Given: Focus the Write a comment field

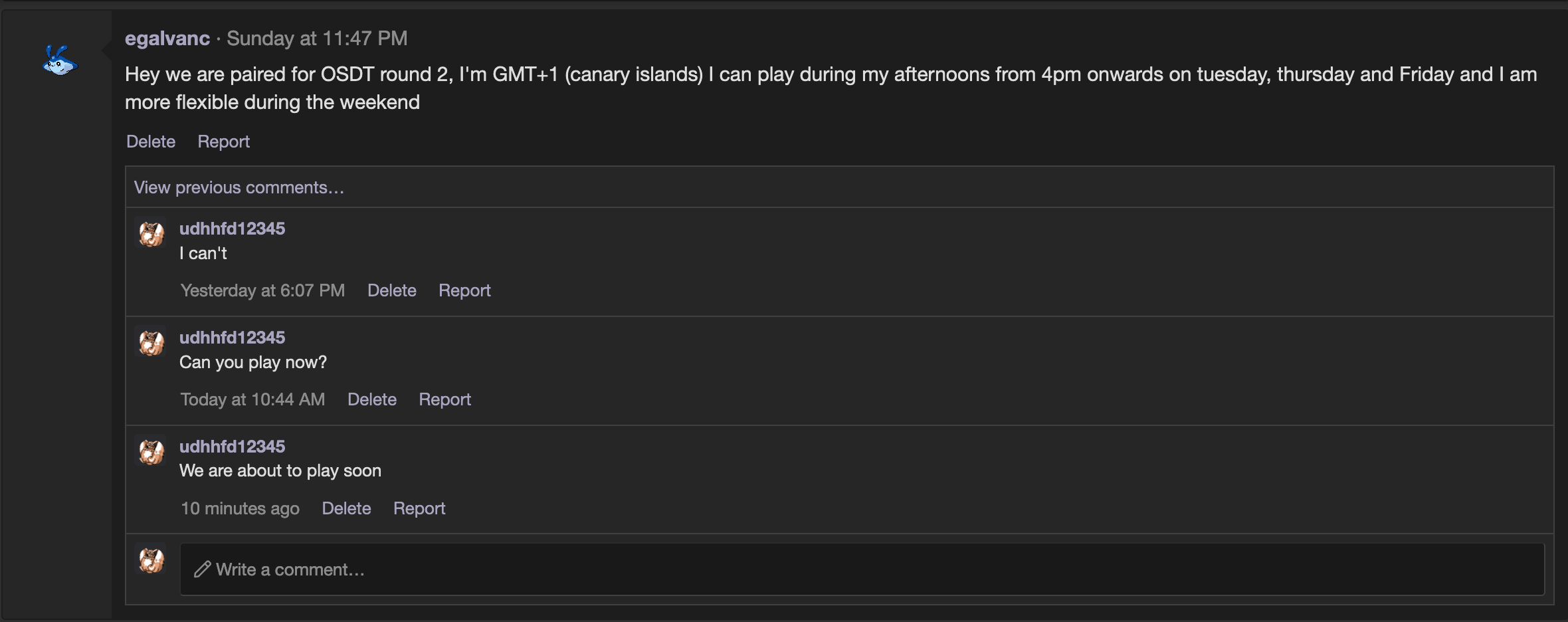Looking at the screenshot, I should 861,570.
